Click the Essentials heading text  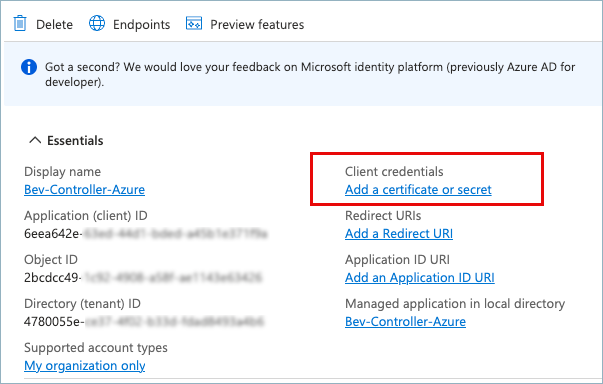click(x=75, y=141)
